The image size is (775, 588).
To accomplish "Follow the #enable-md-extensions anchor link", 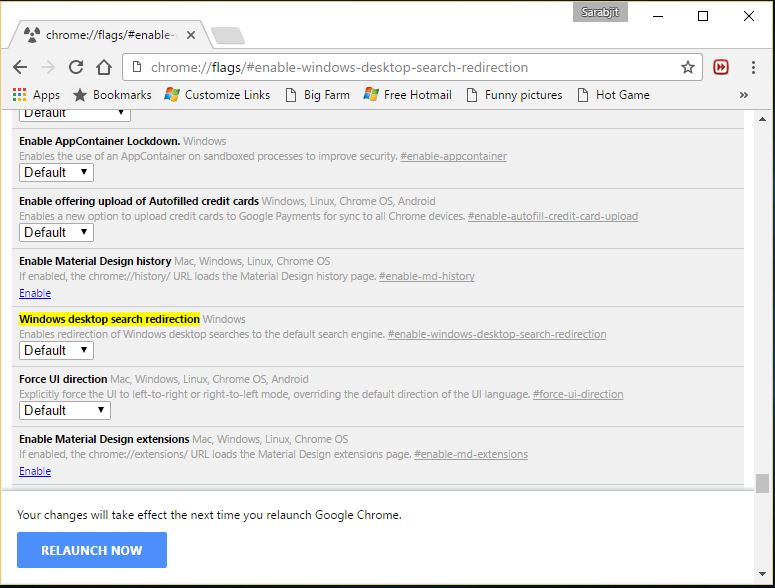I will click(x=471, y=454).
